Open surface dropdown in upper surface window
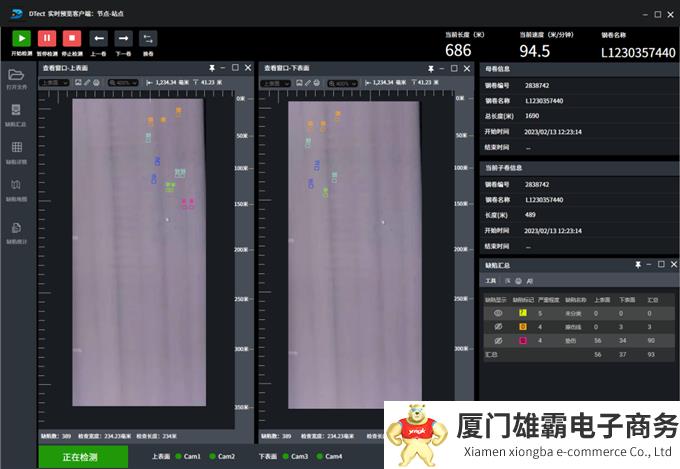 coord(55,82)
